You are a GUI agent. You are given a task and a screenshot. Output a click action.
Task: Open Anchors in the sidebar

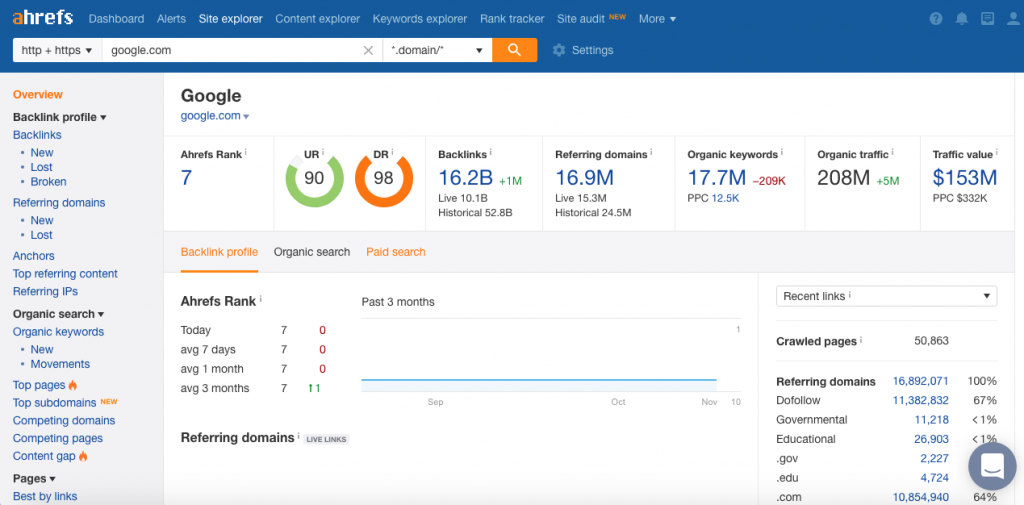(34, 255)
